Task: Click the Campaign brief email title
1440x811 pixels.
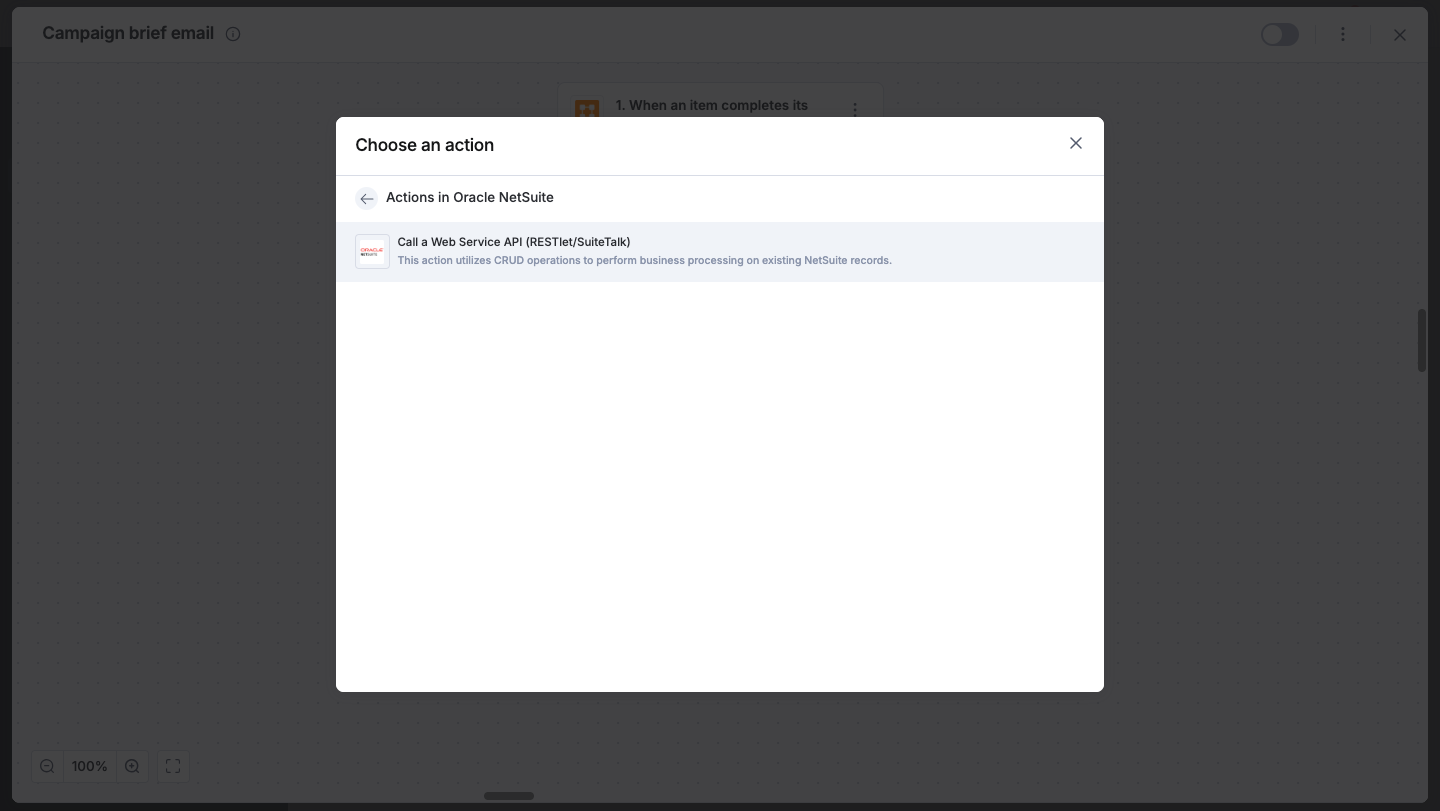Action: tap(128, 33)
